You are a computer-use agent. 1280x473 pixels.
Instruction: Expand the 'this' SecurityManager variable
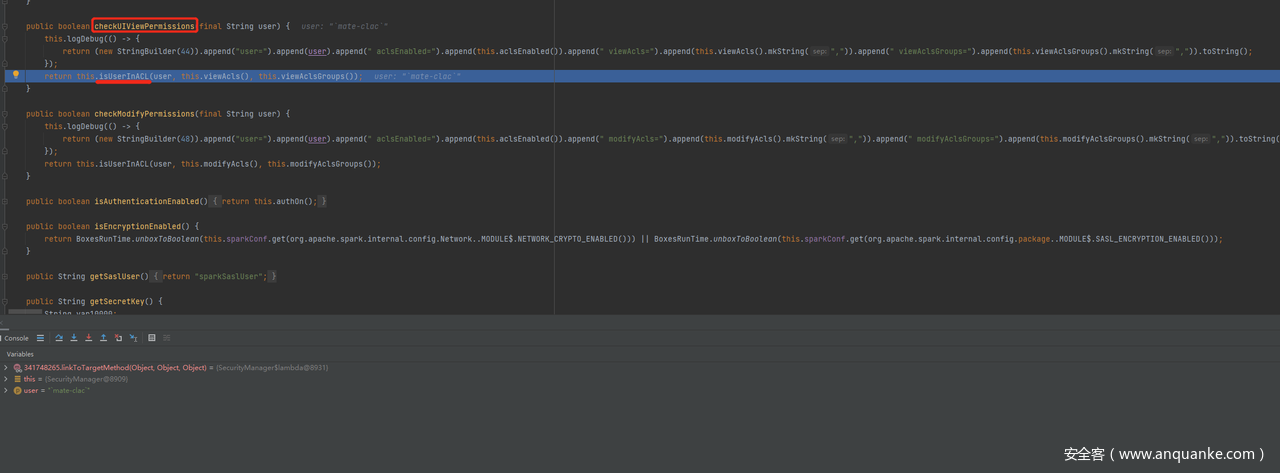click(6, 379)
